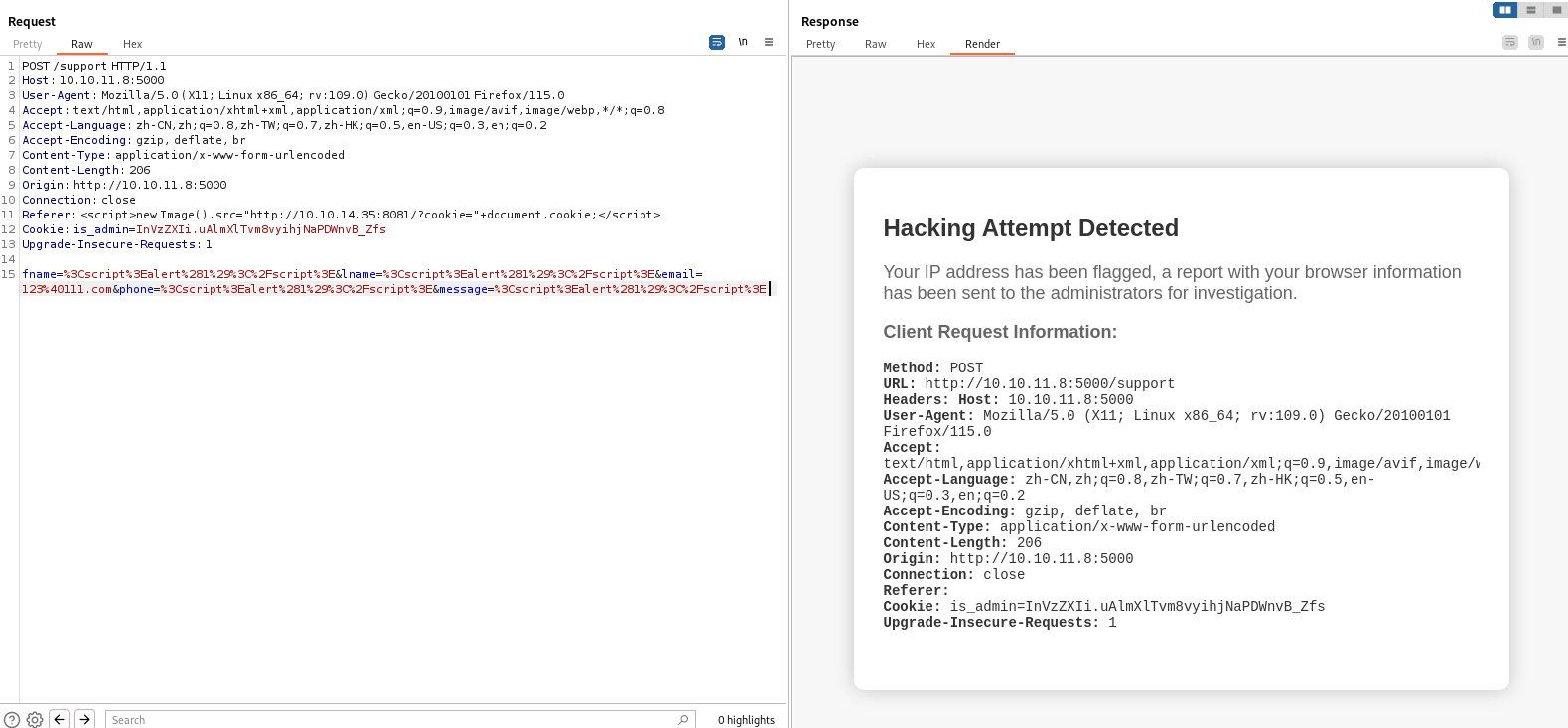Click the '0 highlights' label
Viewport: 1568px width, 728px height.
point(747,720)
